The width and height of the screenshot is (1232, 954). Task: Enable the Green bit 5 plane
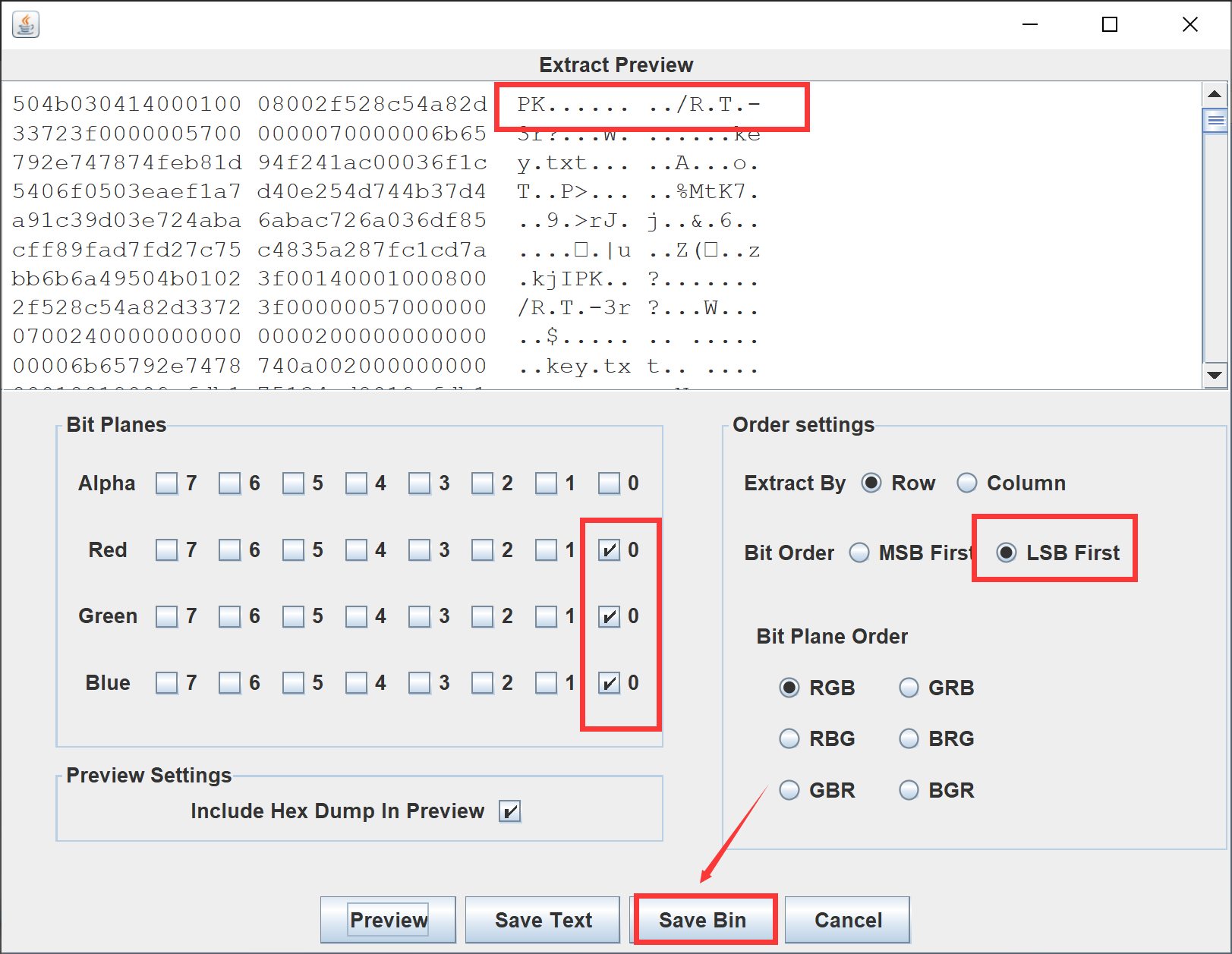(x=293, y=616)
